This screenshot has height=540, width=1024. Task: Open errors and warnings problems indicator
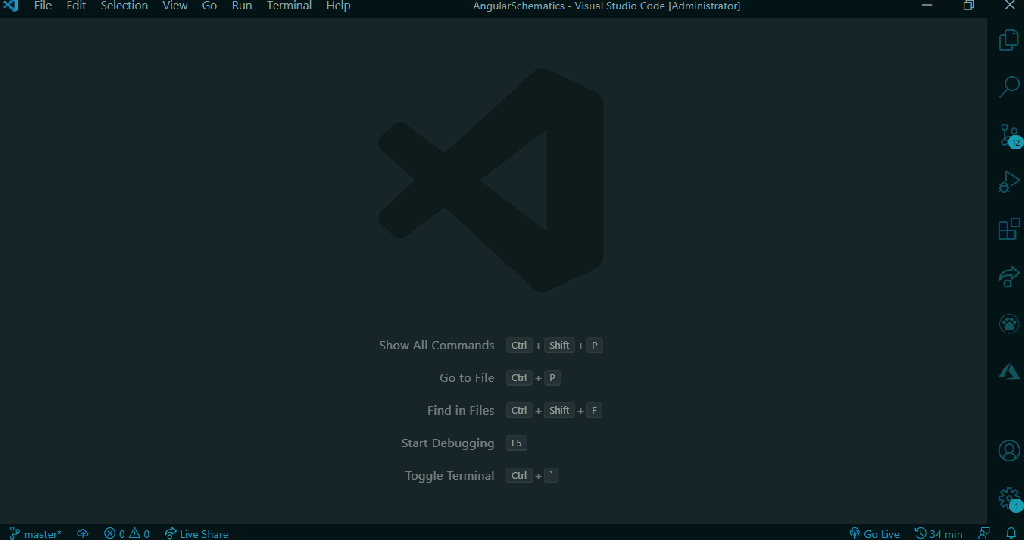(127, 533)
